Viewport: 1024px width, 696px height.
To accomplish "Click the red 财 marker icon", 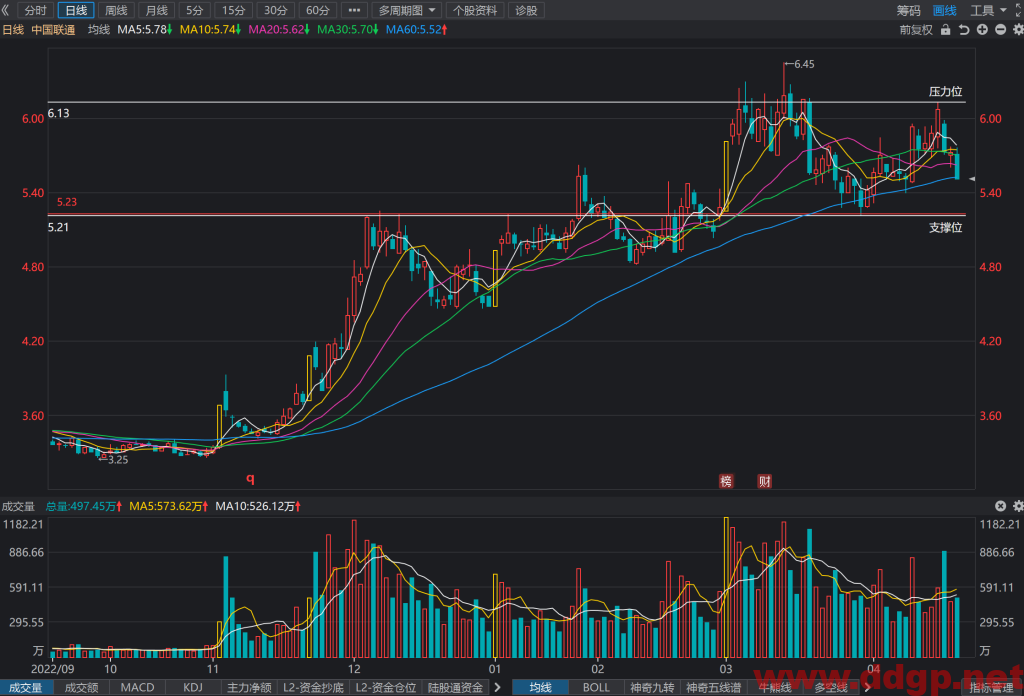I will (x=764, y=481).
